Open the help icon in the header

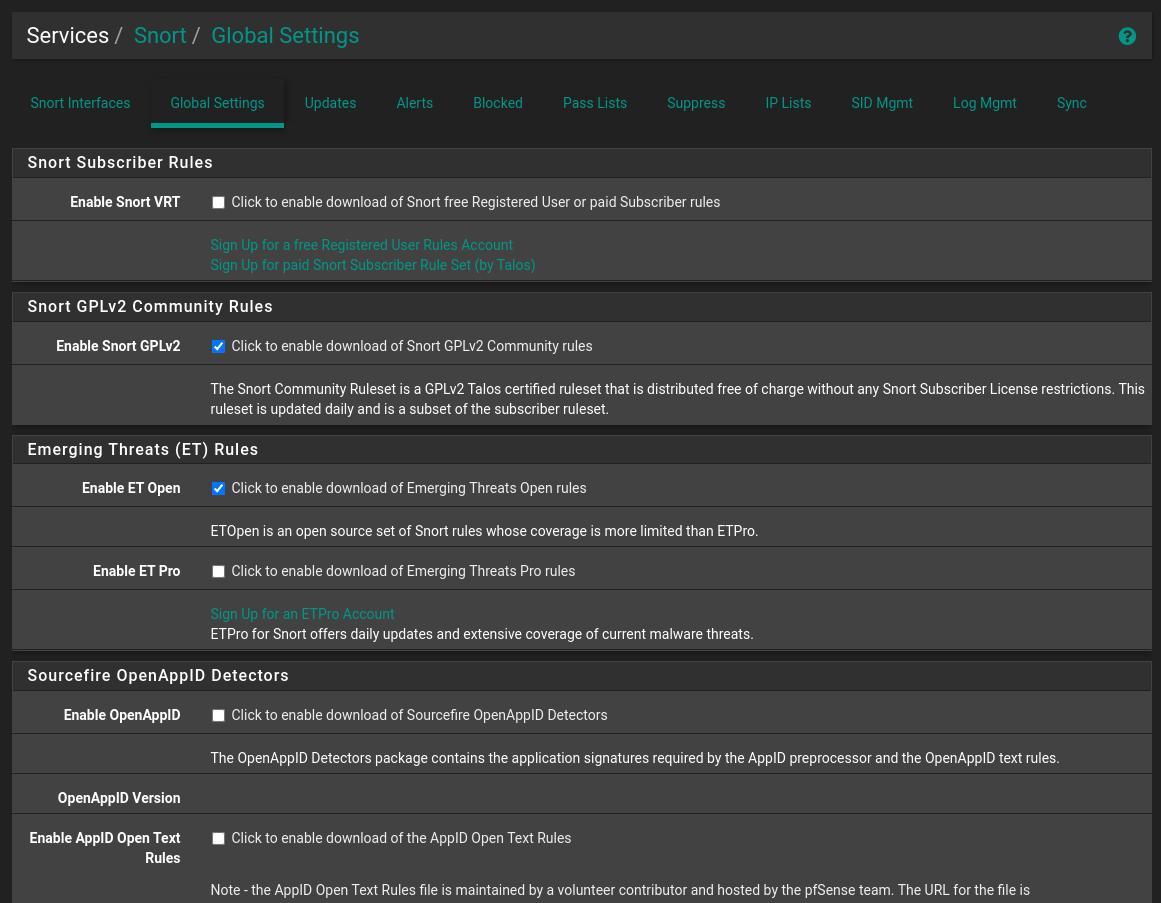point(1126,36)
